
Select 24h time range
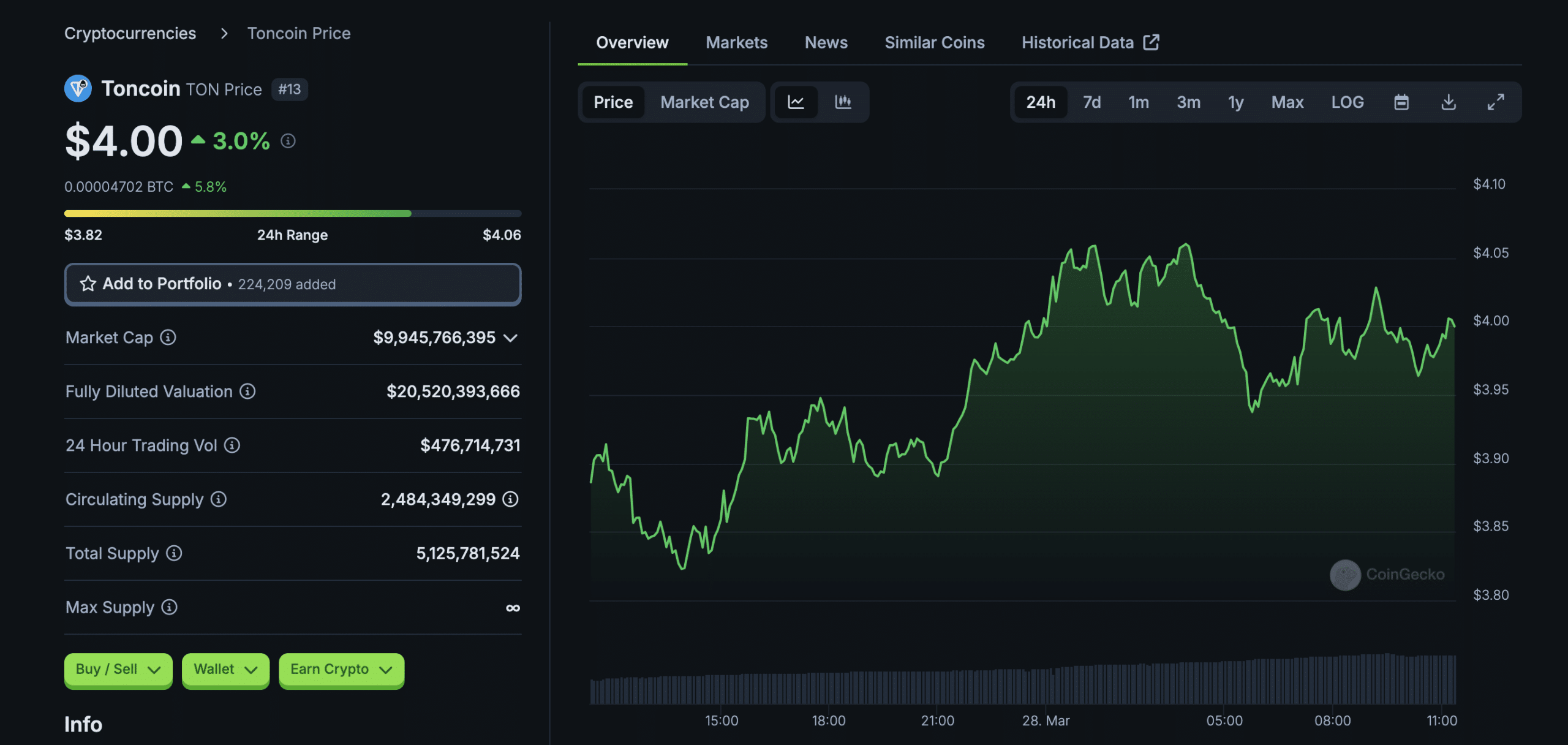[1041, 102]
